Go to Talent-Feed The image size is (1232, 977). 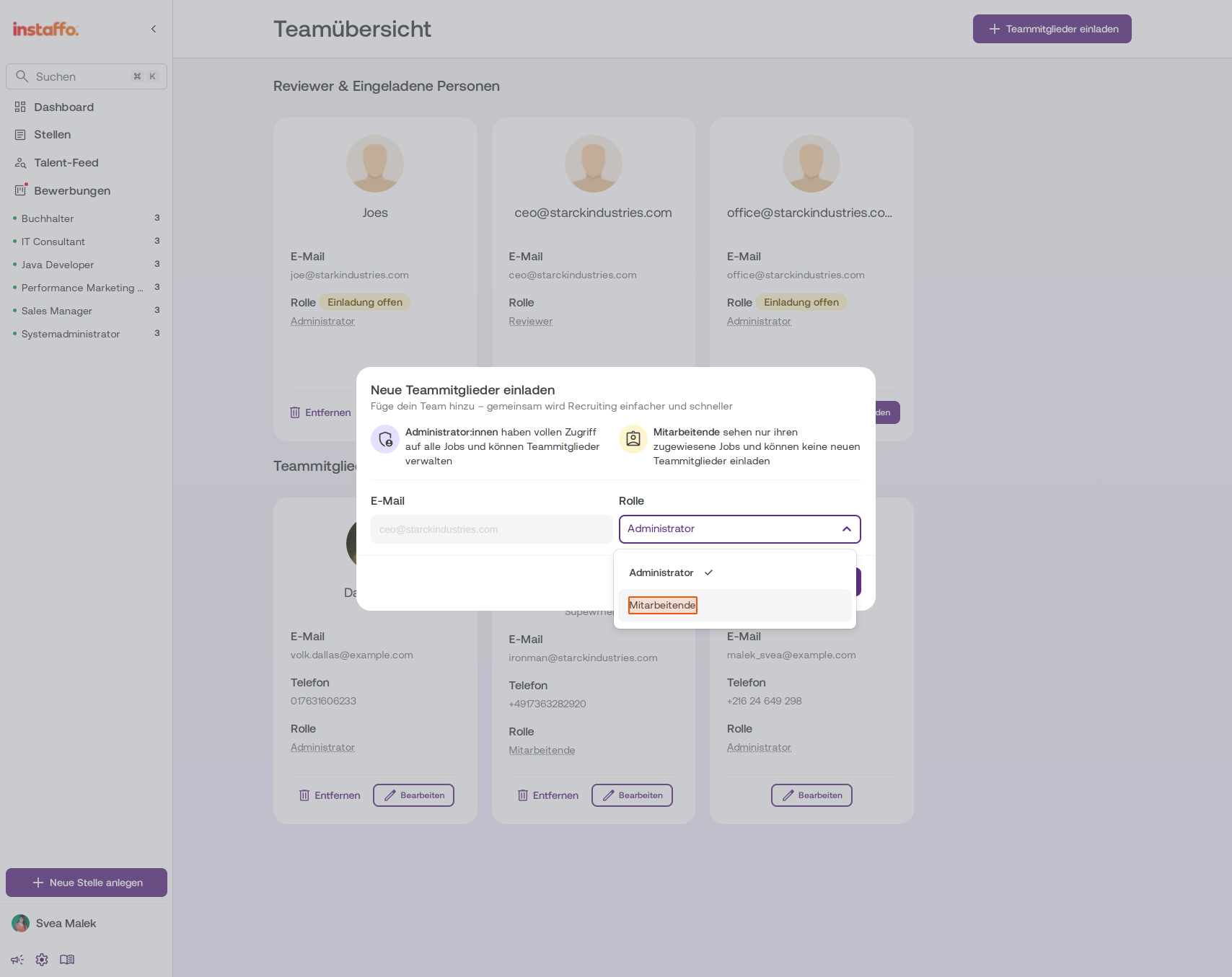[87, 163]
